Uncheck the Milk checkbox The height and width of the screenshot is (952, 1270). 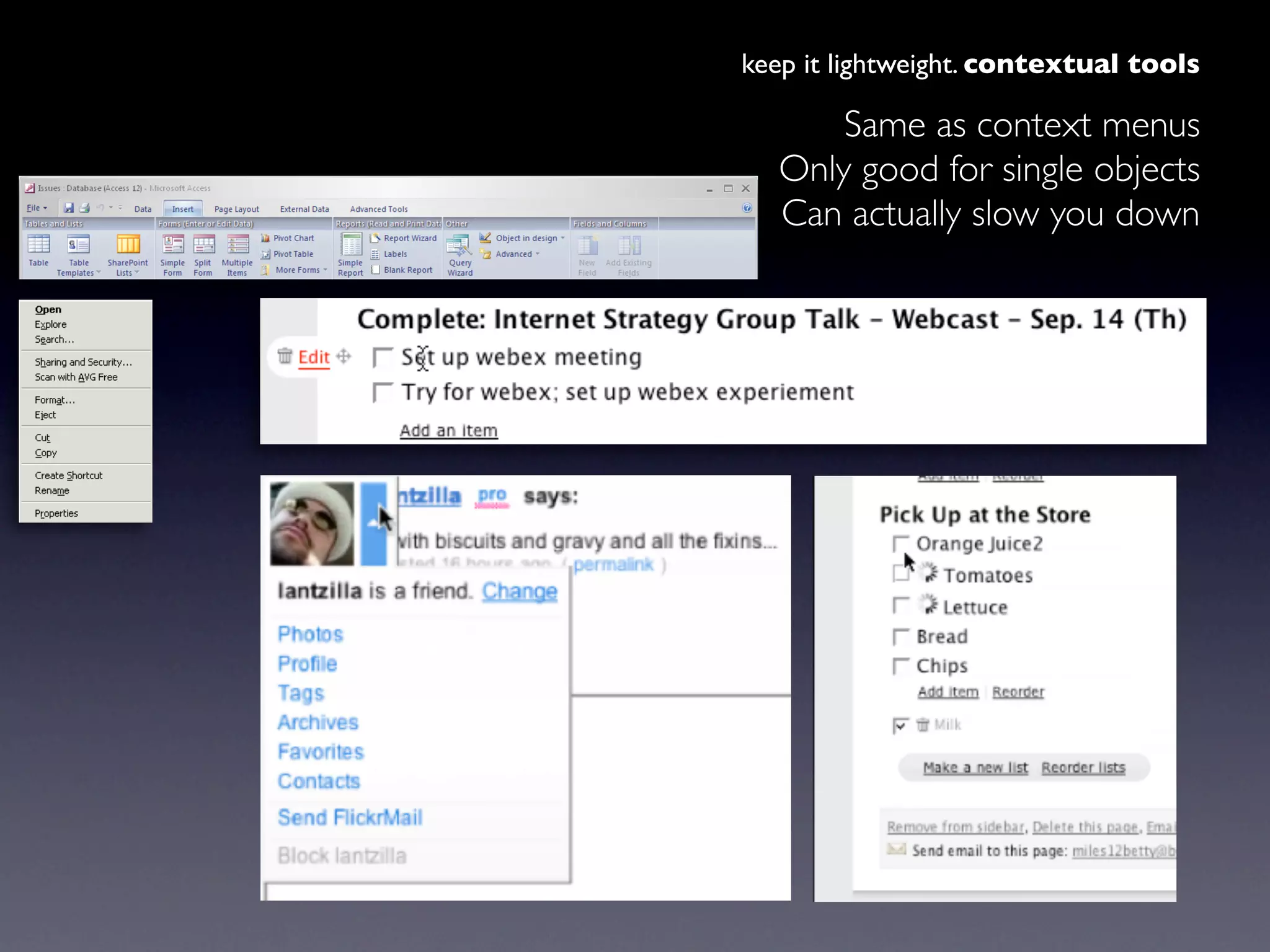(x=900, y=725)
